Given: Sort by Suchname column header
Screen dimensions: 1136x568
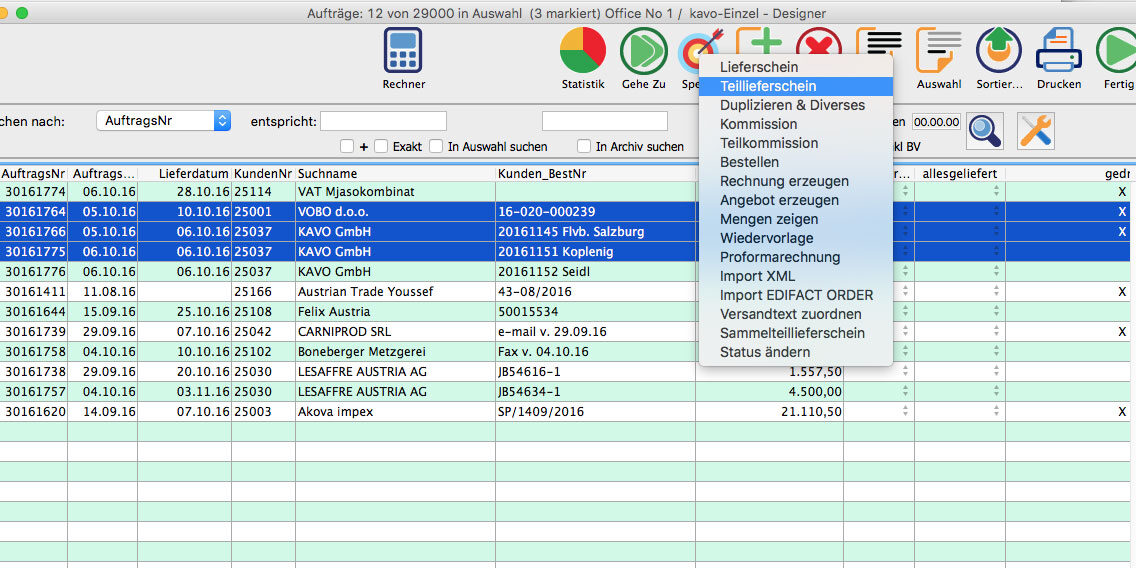Looking at the screenshot, I should [x=396, y=174].
